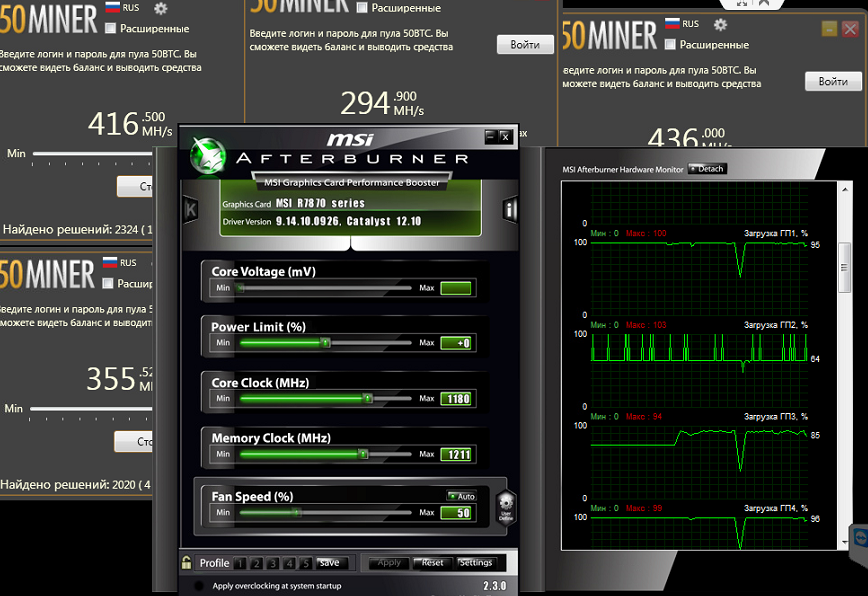Toggle Расширенные checkbox in right 50Miner

pos(670,44)
